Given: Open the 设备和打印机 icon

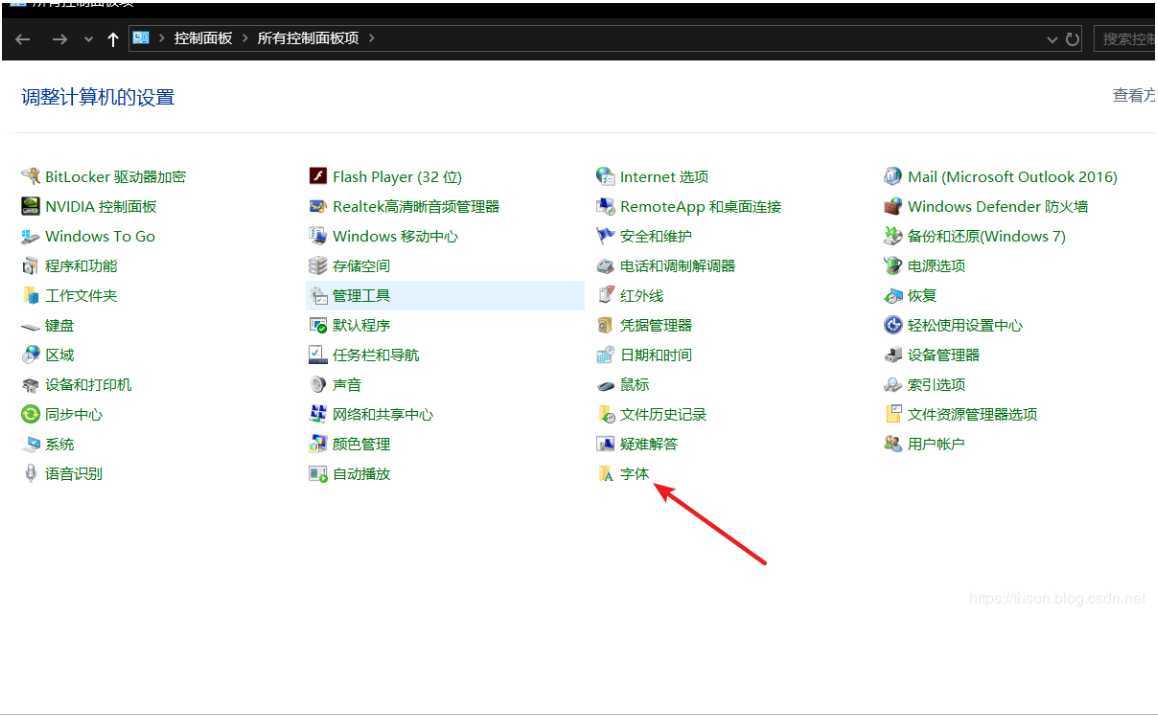Looking at the screenshot, I should [x=30, y=385].
